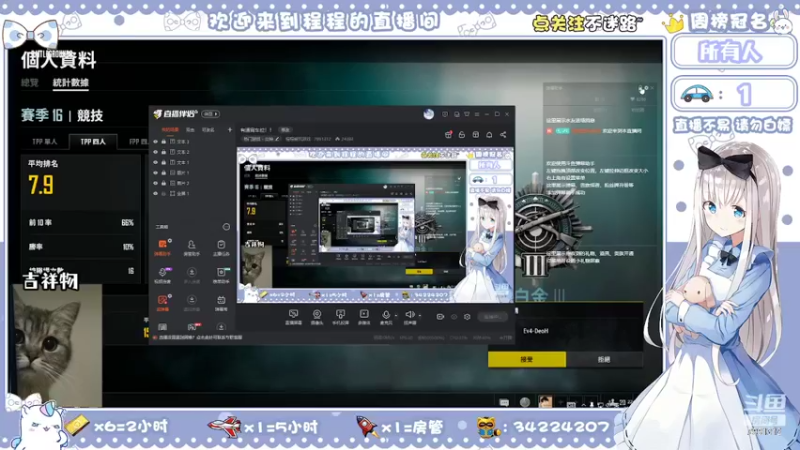The height and width of the screenshot is (450, 800).
Task: Open the orange tool in third toolbox row
Action: click(x=162, y=302)
